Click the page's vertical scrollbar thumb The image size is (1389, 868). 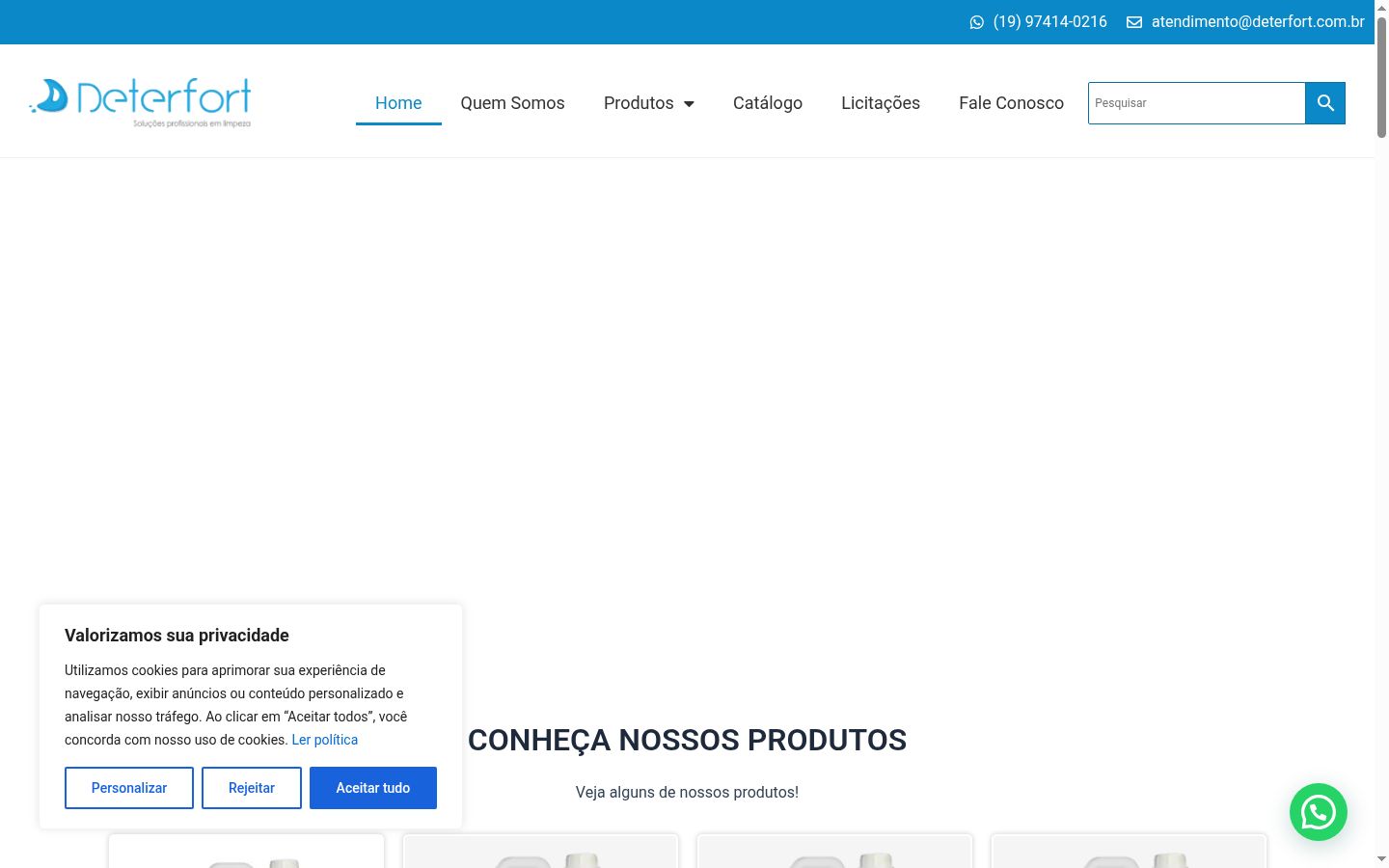pos(1381,77)
